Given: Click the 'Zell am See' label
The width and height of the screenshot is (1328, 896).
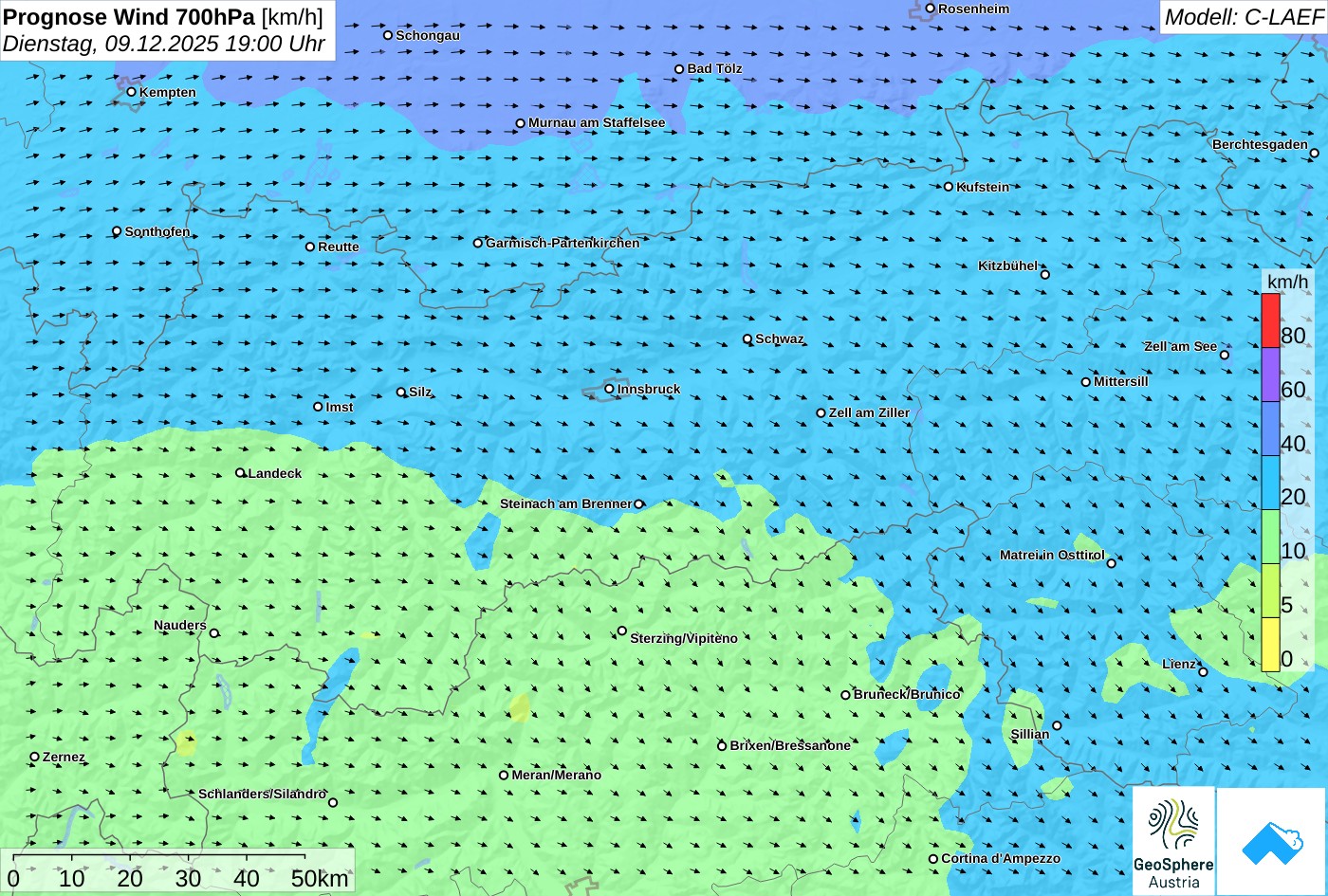Looking at the screenshot, I should click(x=1180, y=347).
